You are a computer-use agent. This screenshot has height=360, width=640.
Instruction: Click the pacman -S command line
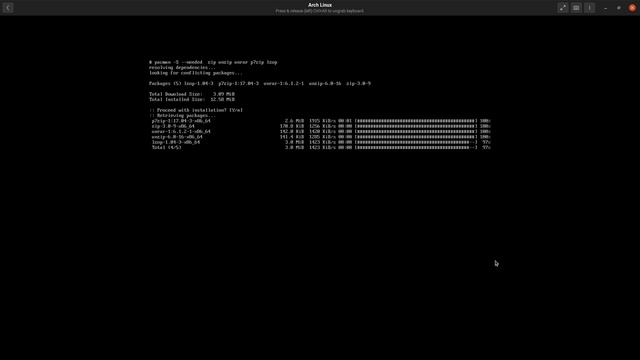point(213,62)
